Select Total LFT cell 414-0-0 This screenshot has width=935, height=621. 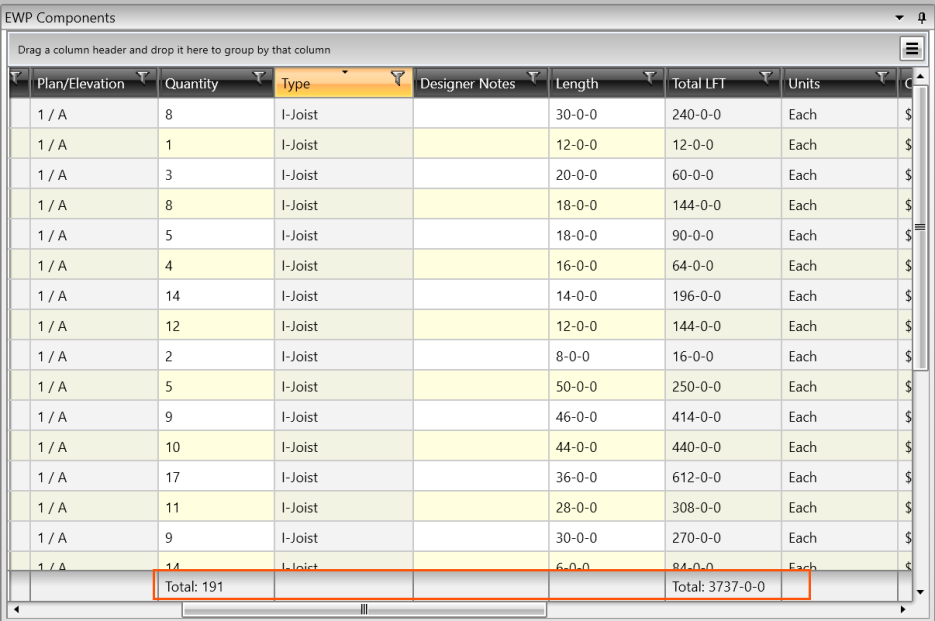point(723,417)
